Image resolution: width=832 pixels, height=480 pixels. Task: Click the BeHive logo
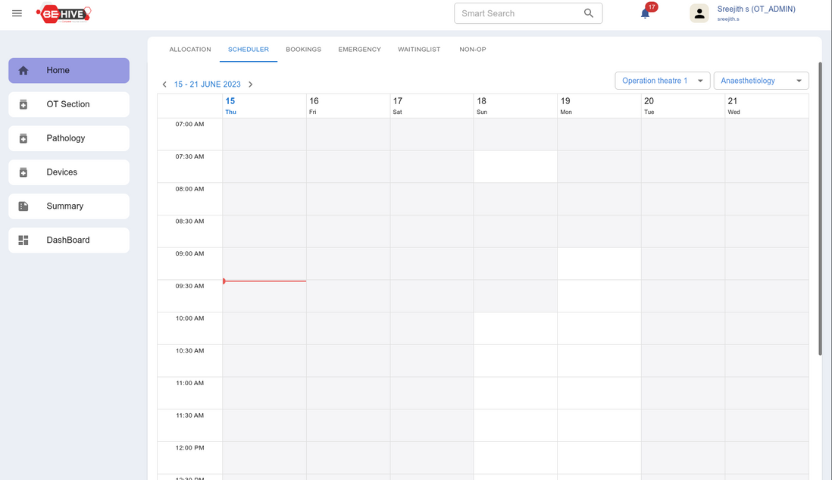click(x=64, y=14)
